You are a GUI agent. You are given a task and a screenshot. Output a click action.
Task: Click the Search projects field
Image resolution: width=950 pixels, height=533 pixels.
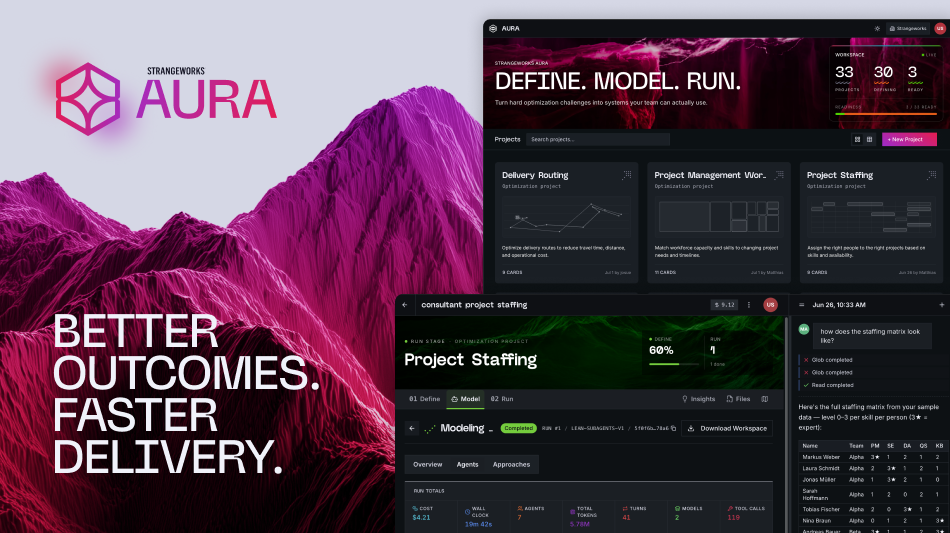pos(597,139)
